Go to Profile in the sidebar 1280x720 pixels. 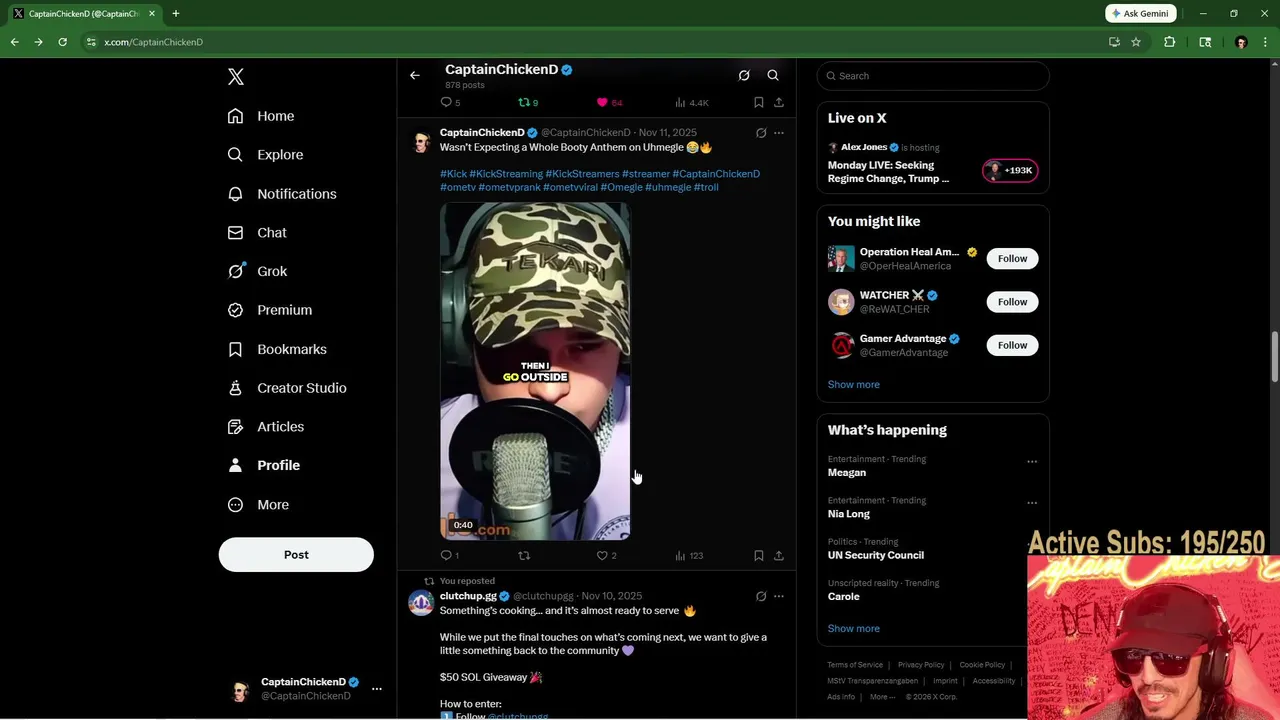click(x=264, y=465)
